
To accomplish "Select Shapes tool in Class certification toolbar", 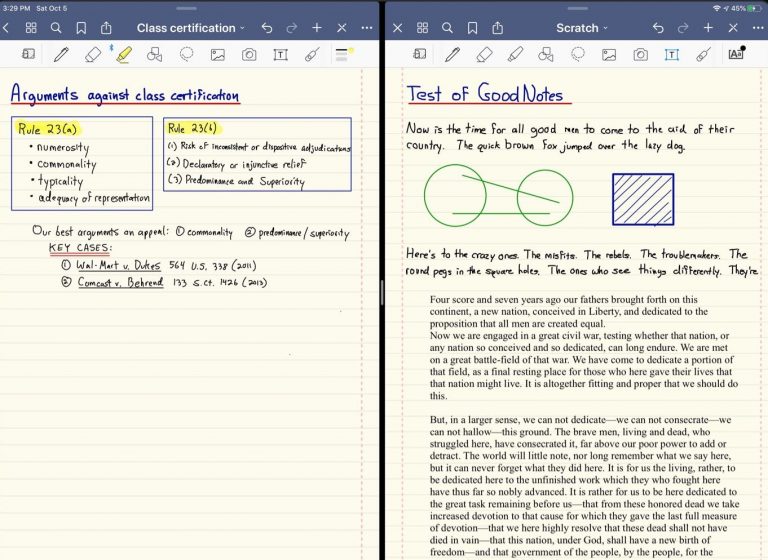I will [x=155, y=54].
